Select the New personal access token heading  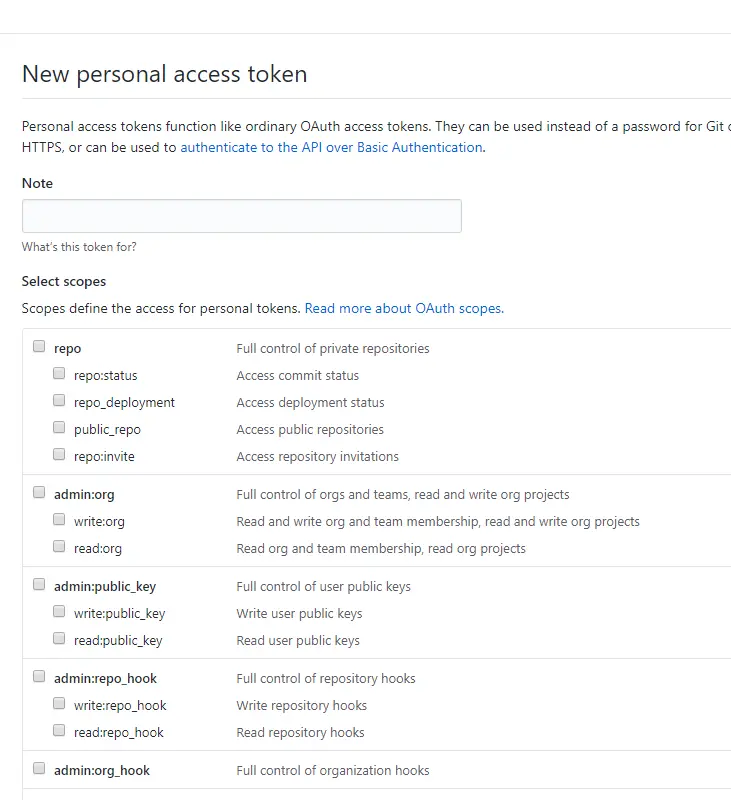(x=164, y=74)
